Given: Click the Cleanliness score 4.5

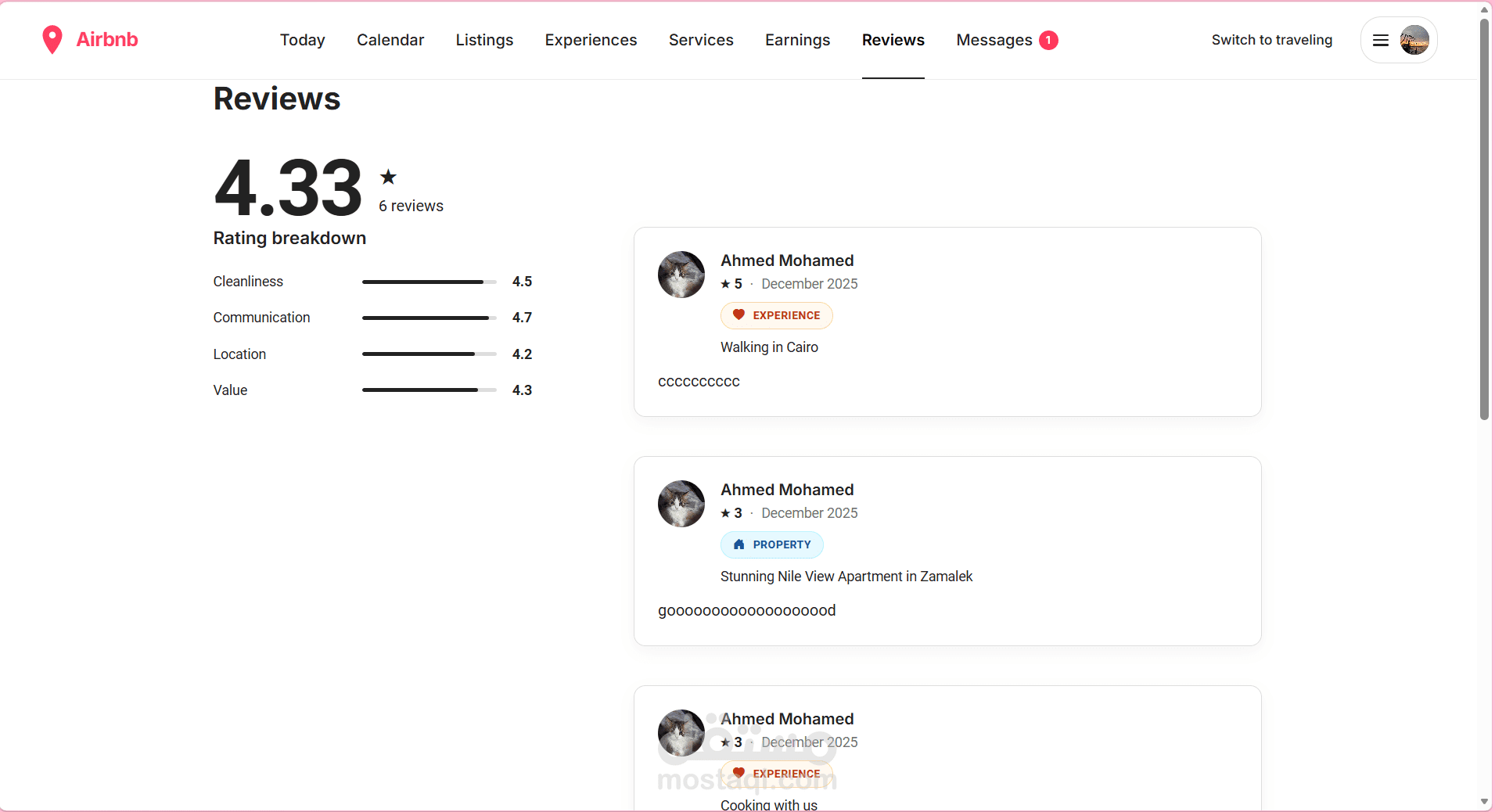Looking at the screenshot, I should 522,282.
